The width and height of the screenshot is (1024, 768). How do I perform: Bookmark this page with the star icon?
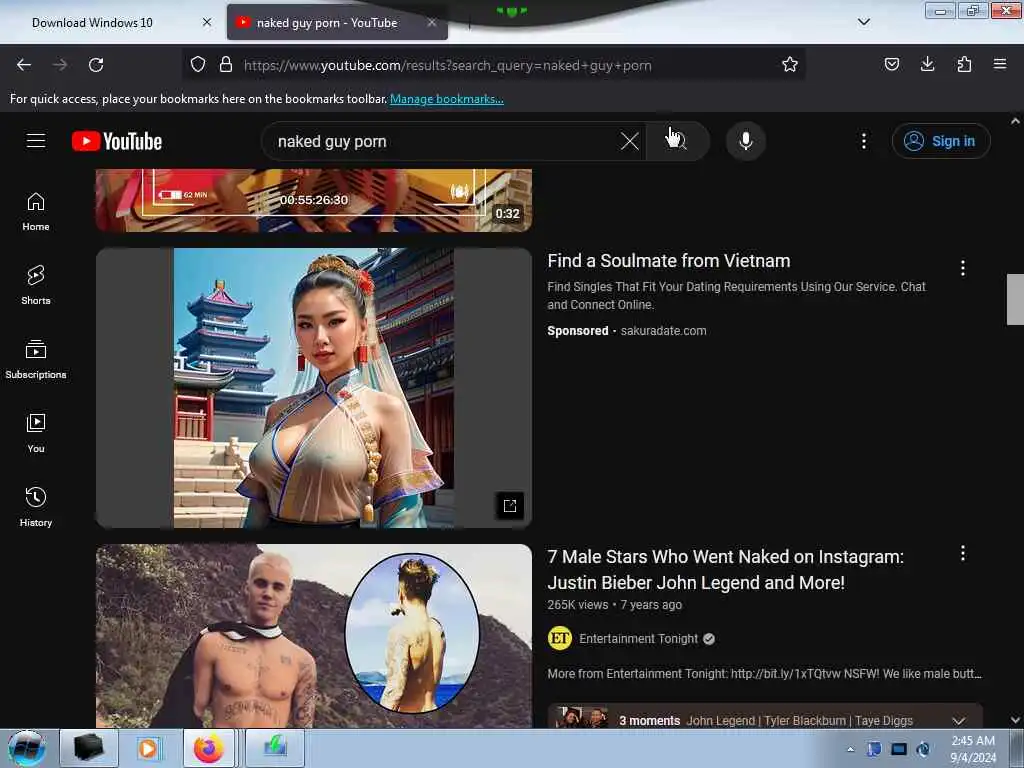(x=790, y=65)
